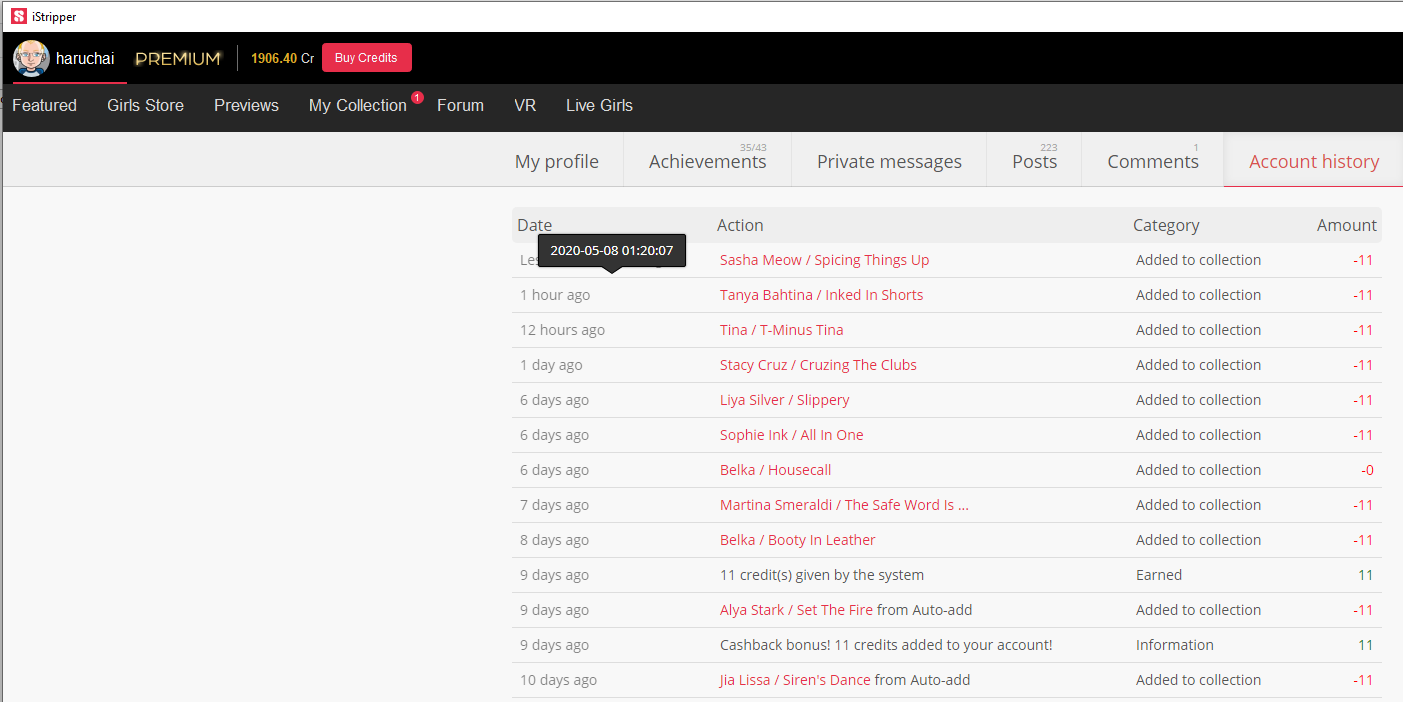Click the iStripper app logo in title bar
Screen dimensions: 1403x702
18,16
